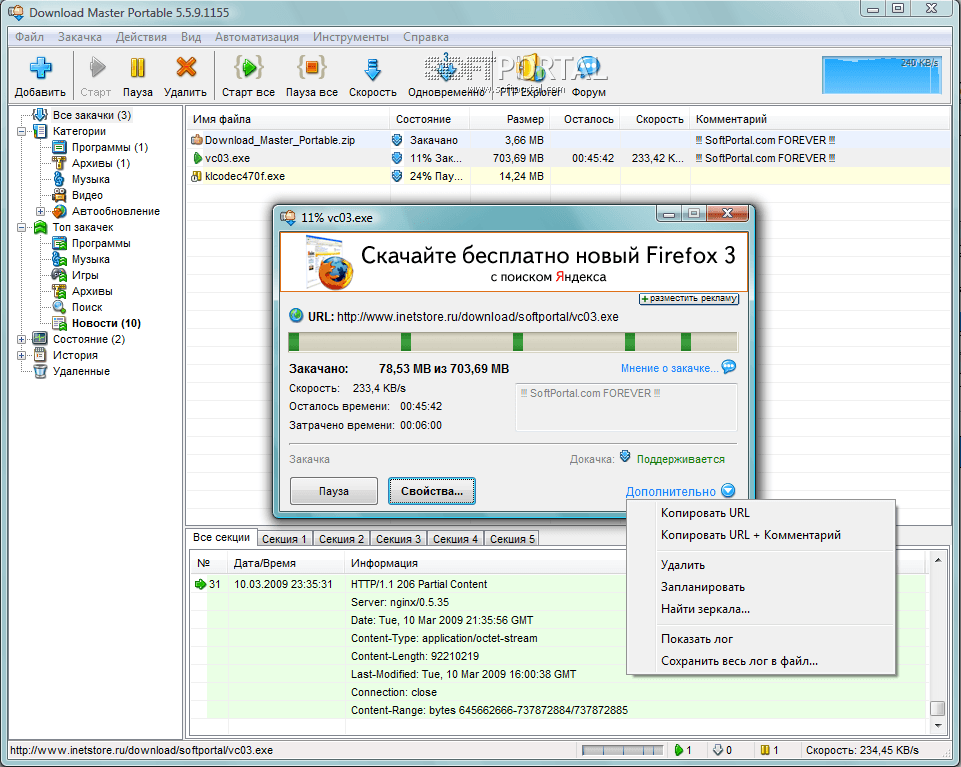This screenshot has height=767, width=961.
Task: Click the globe icon next to URL
Action: [x=296, y=316]
